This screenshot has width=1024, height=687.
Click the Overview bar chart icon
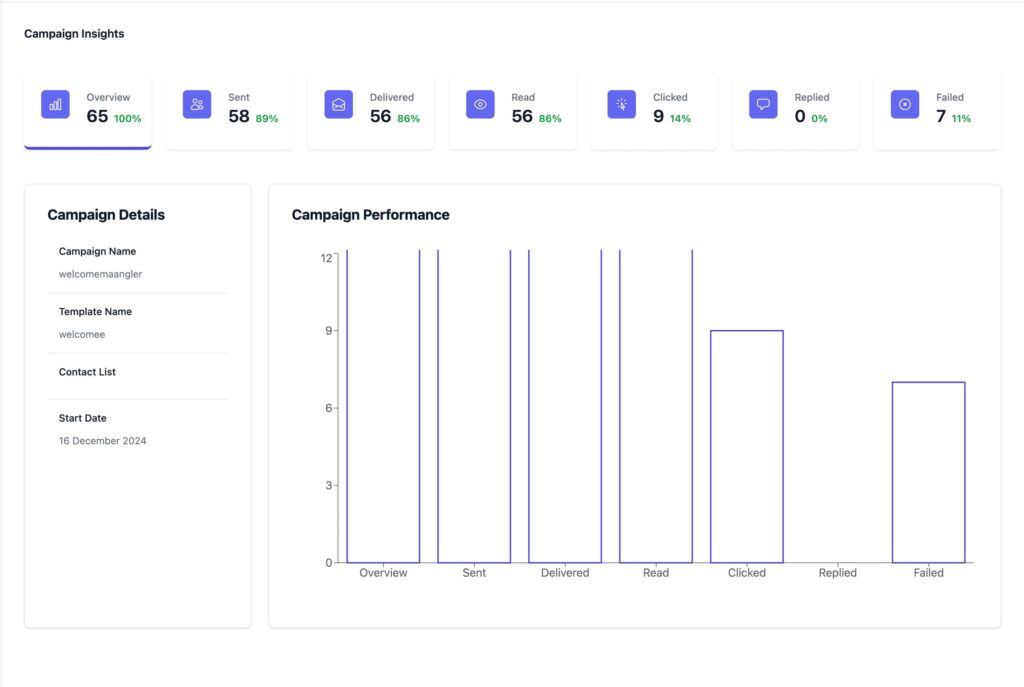55,104
